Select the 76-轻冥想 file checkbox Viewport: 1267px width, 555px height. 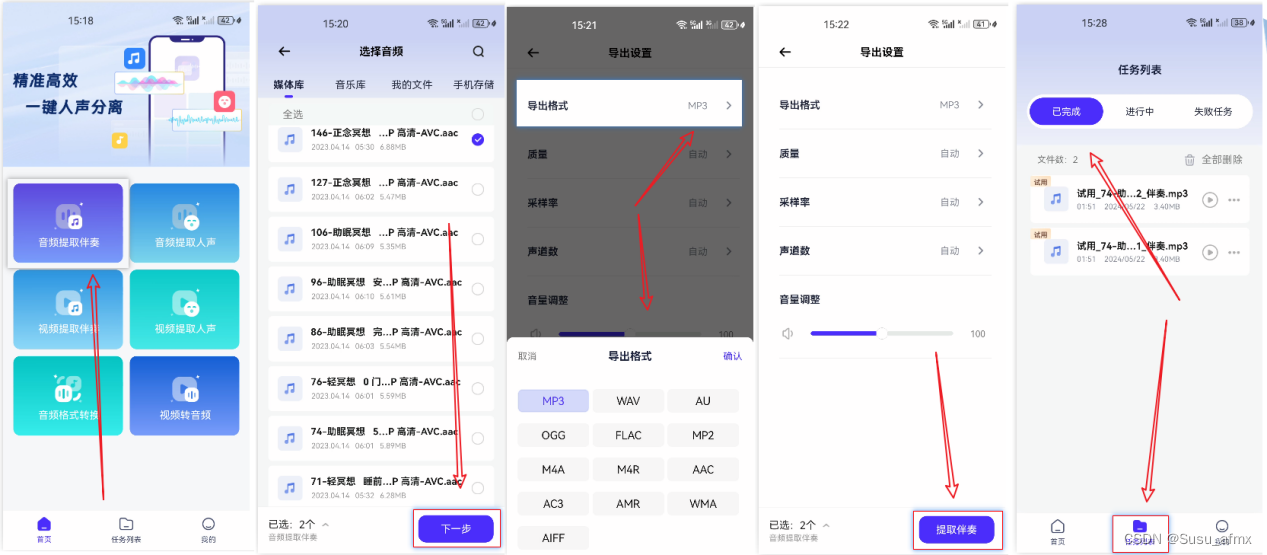point(478,388)
